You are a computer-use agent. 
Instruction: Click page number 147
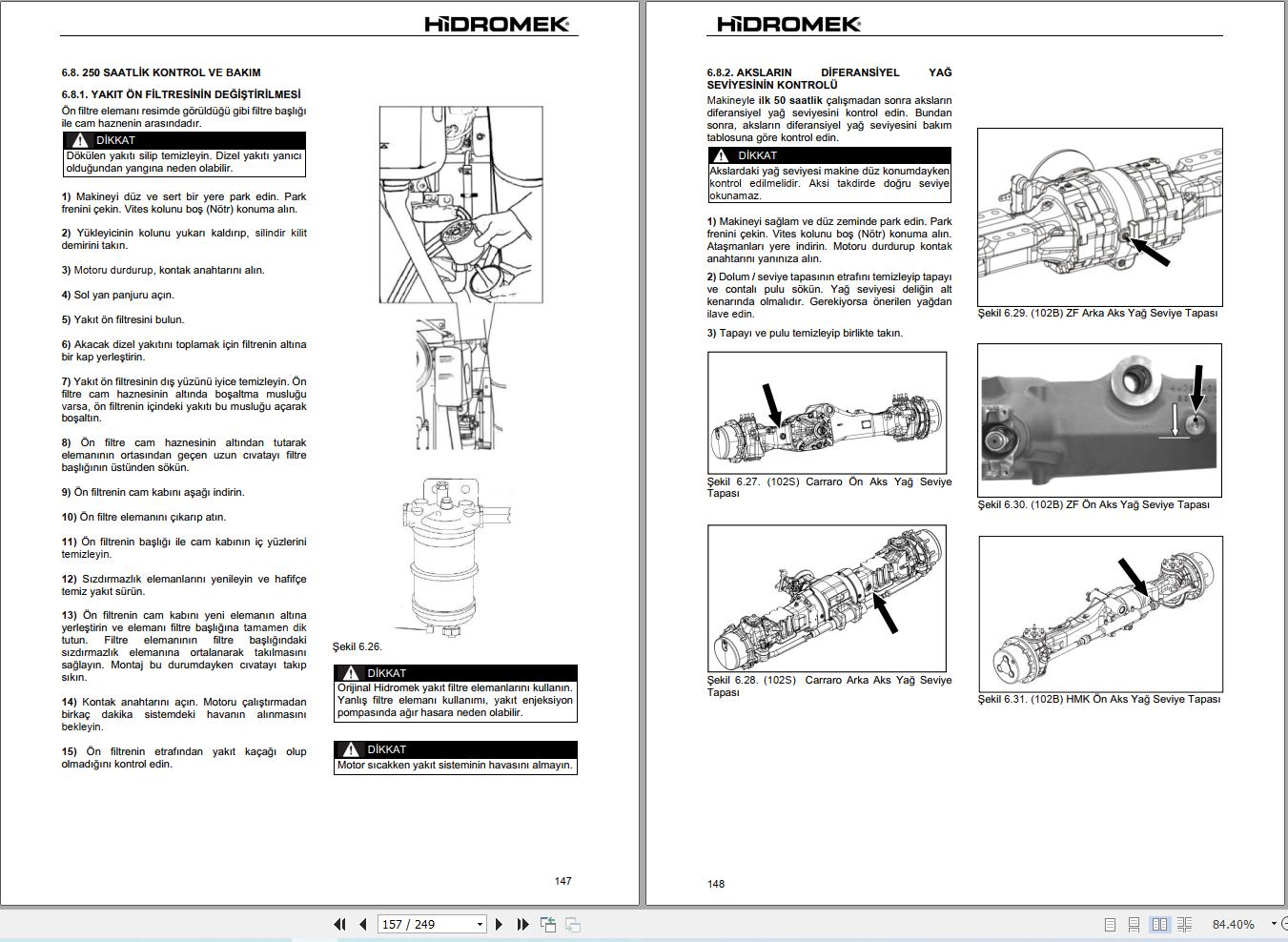563,881
